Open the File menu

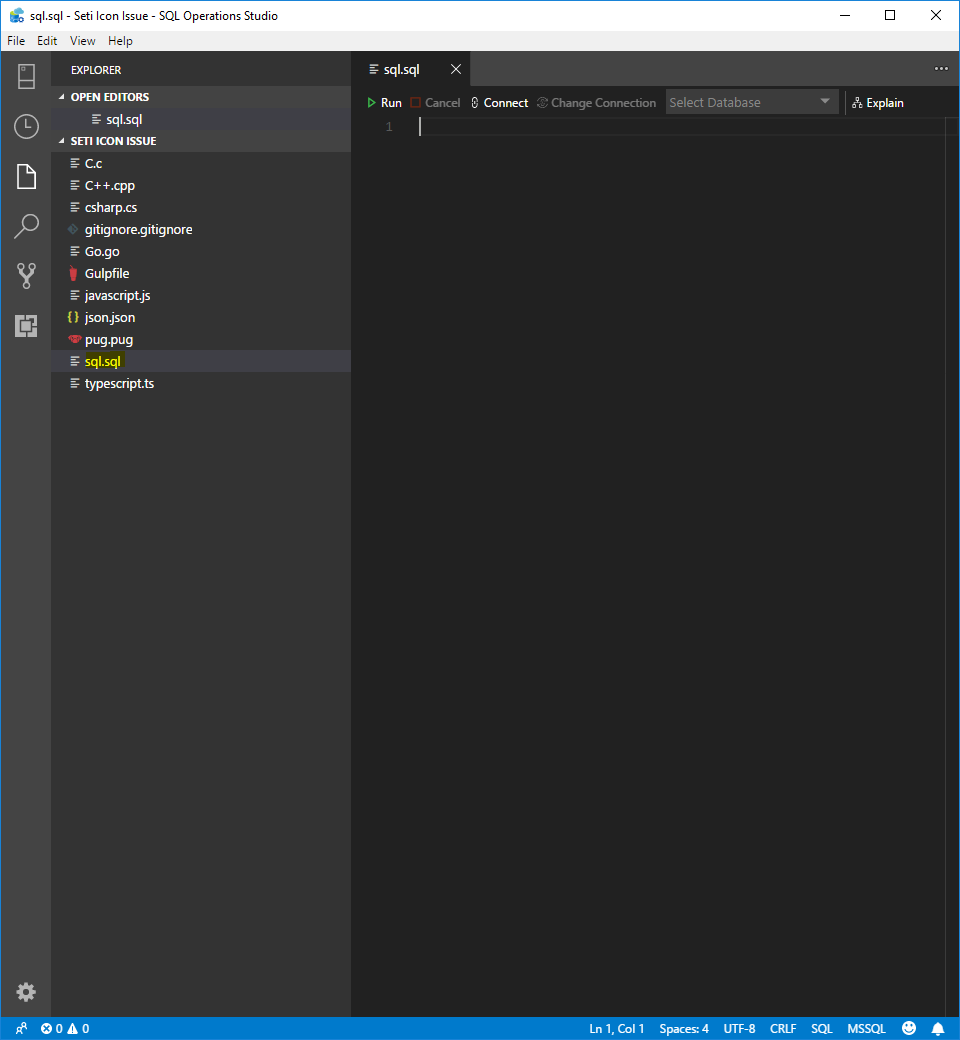point(15,41)
